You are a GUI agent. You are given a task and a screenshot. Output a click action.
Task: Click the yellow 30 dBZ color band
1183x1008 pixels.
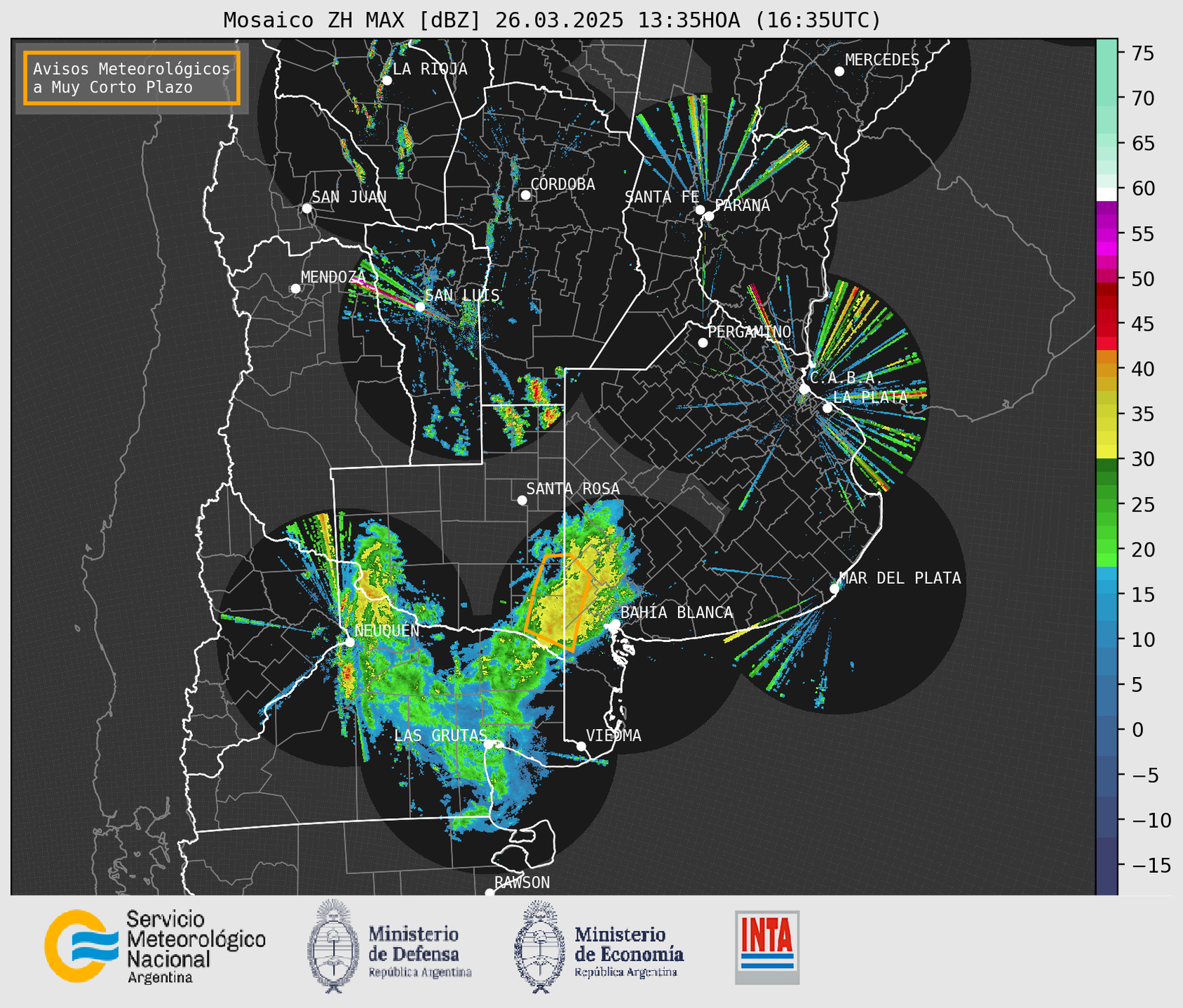1107,452
